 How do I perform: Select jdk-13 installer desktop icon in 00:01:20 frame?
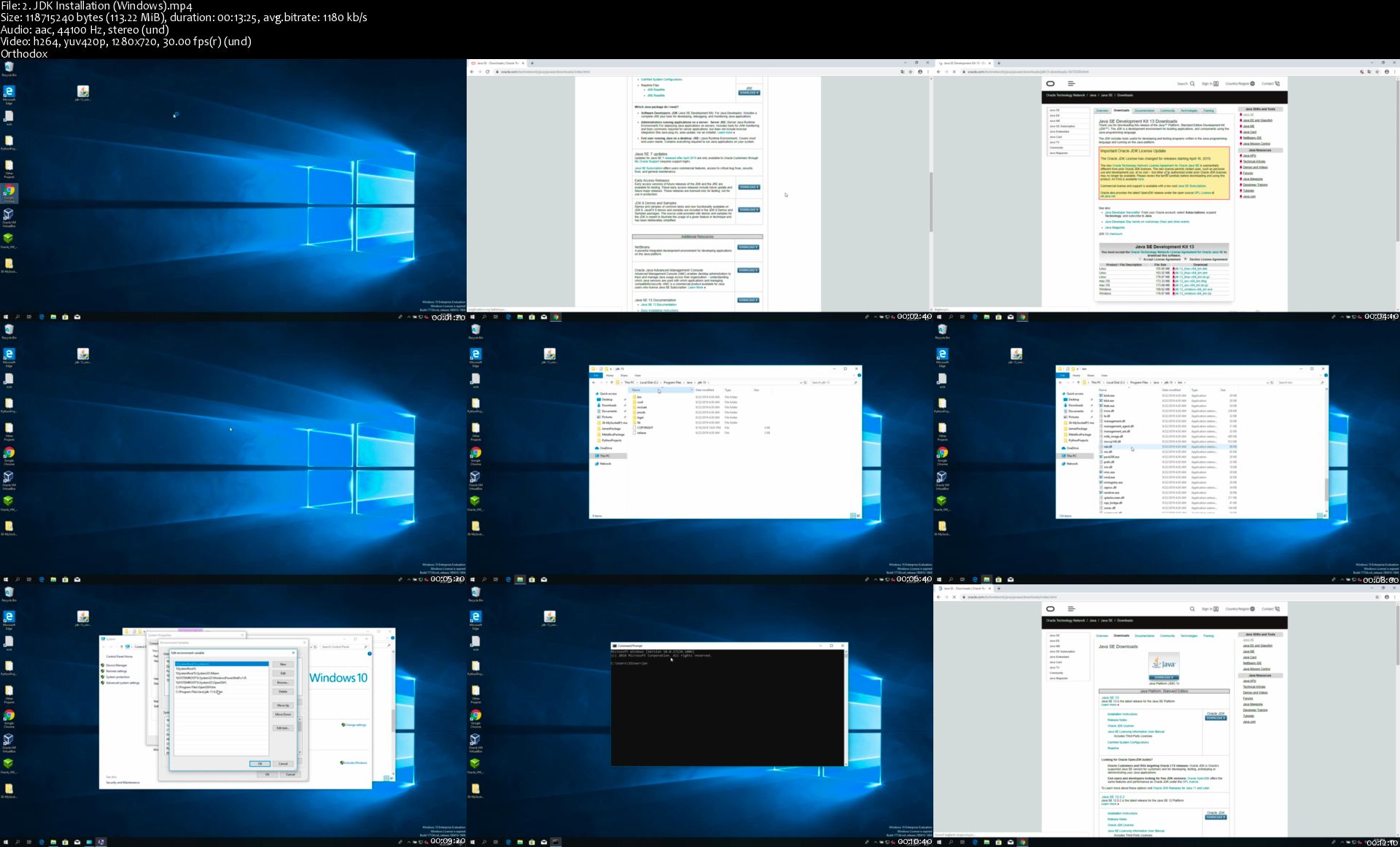(82, 93)
